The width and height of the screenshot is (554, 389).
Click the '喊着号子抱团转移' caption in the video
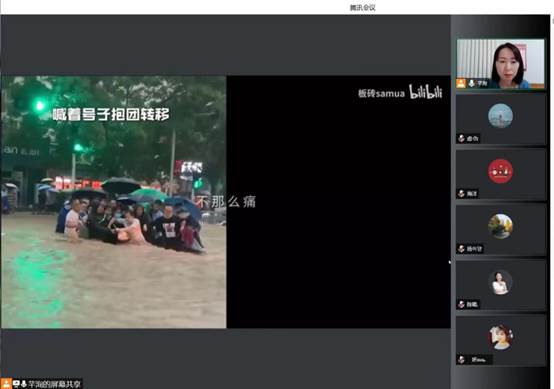tap(111, 114)
